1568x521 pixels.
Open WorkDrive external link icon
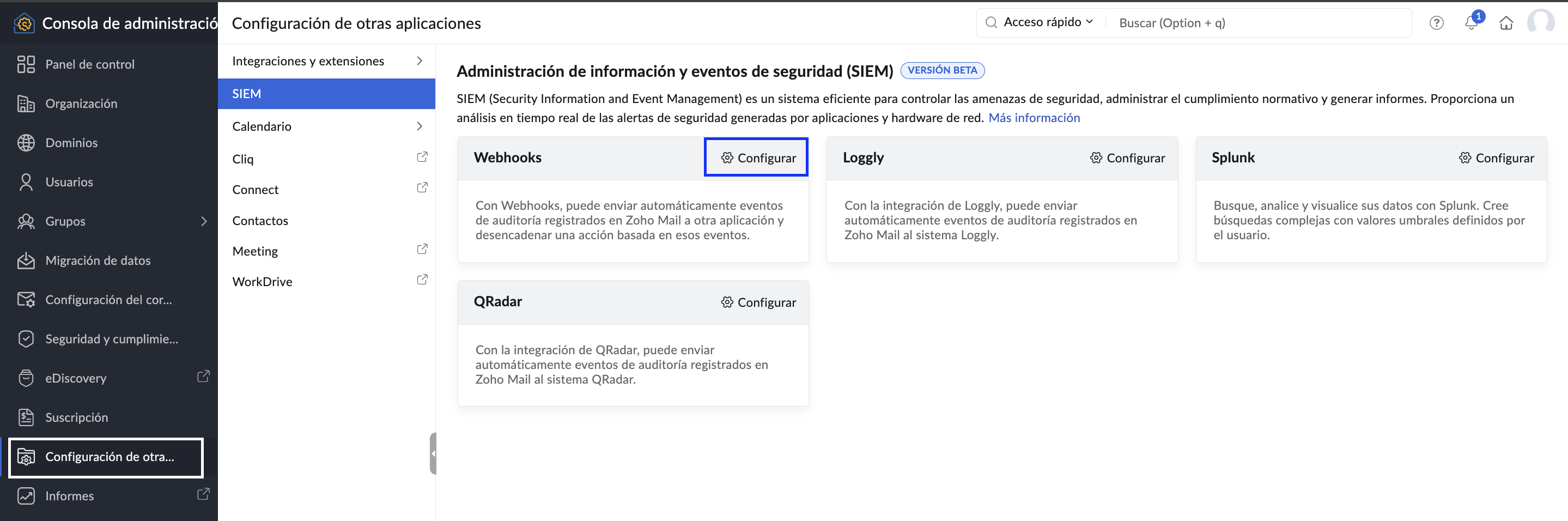[422, 280]
